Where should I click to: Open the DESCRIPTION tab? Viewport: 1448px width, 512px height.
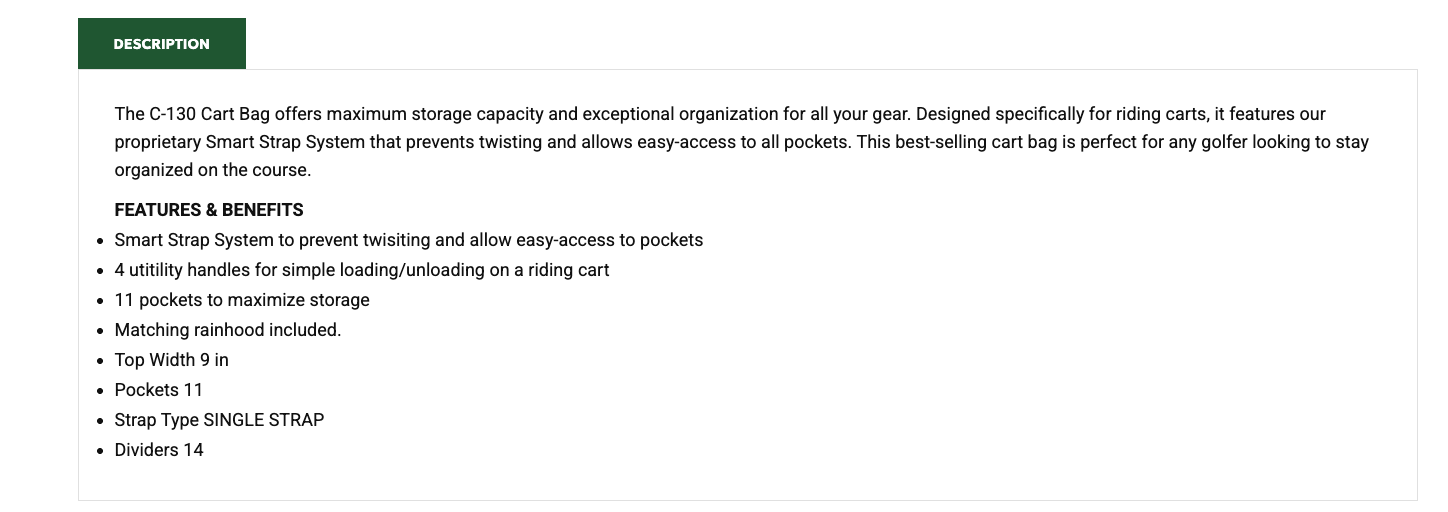[161, 44]
